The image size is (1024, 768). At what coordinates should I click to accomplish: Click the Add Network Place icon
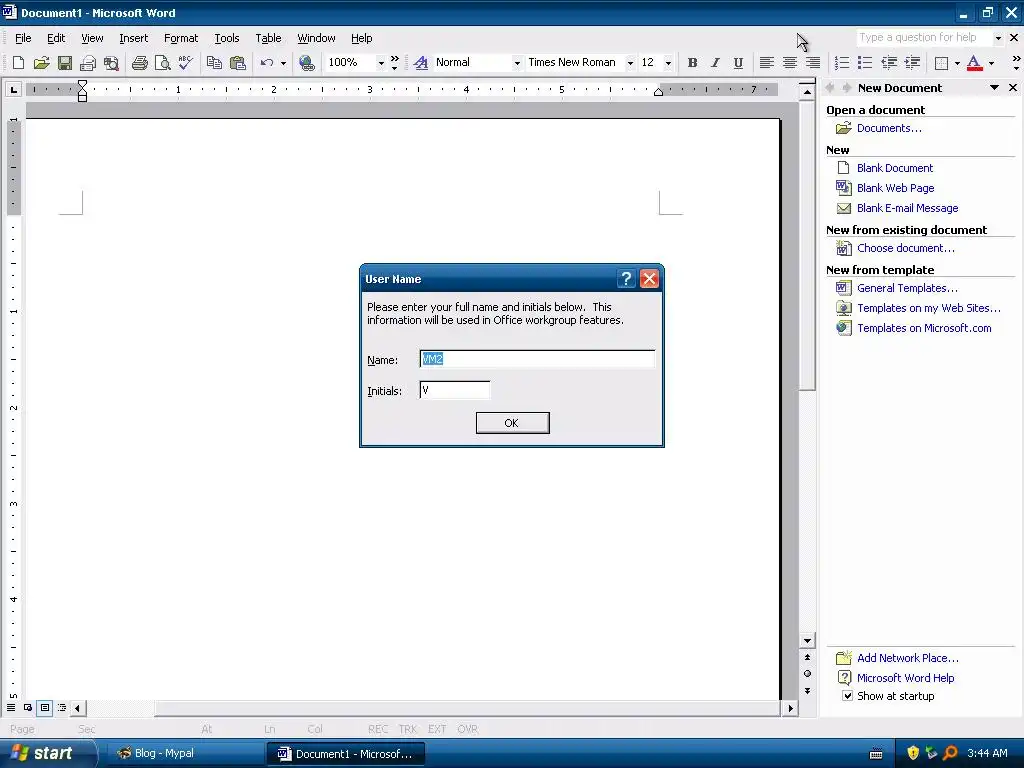click(844, 658)
